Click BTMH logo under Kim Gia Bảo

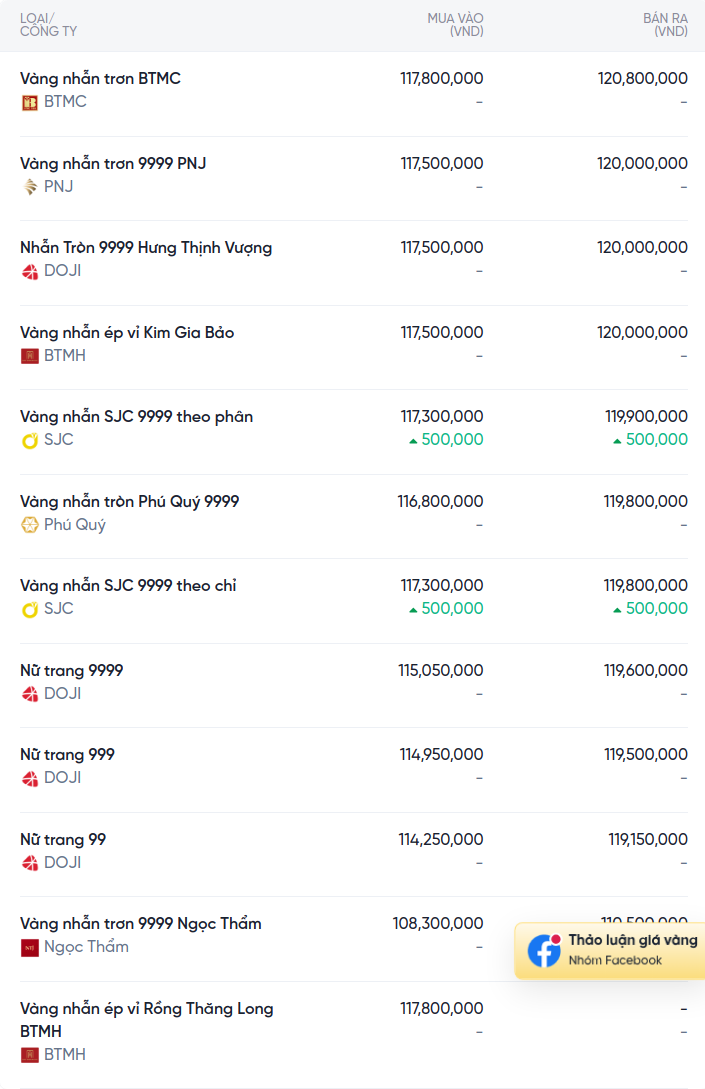(x=30, y=355)
